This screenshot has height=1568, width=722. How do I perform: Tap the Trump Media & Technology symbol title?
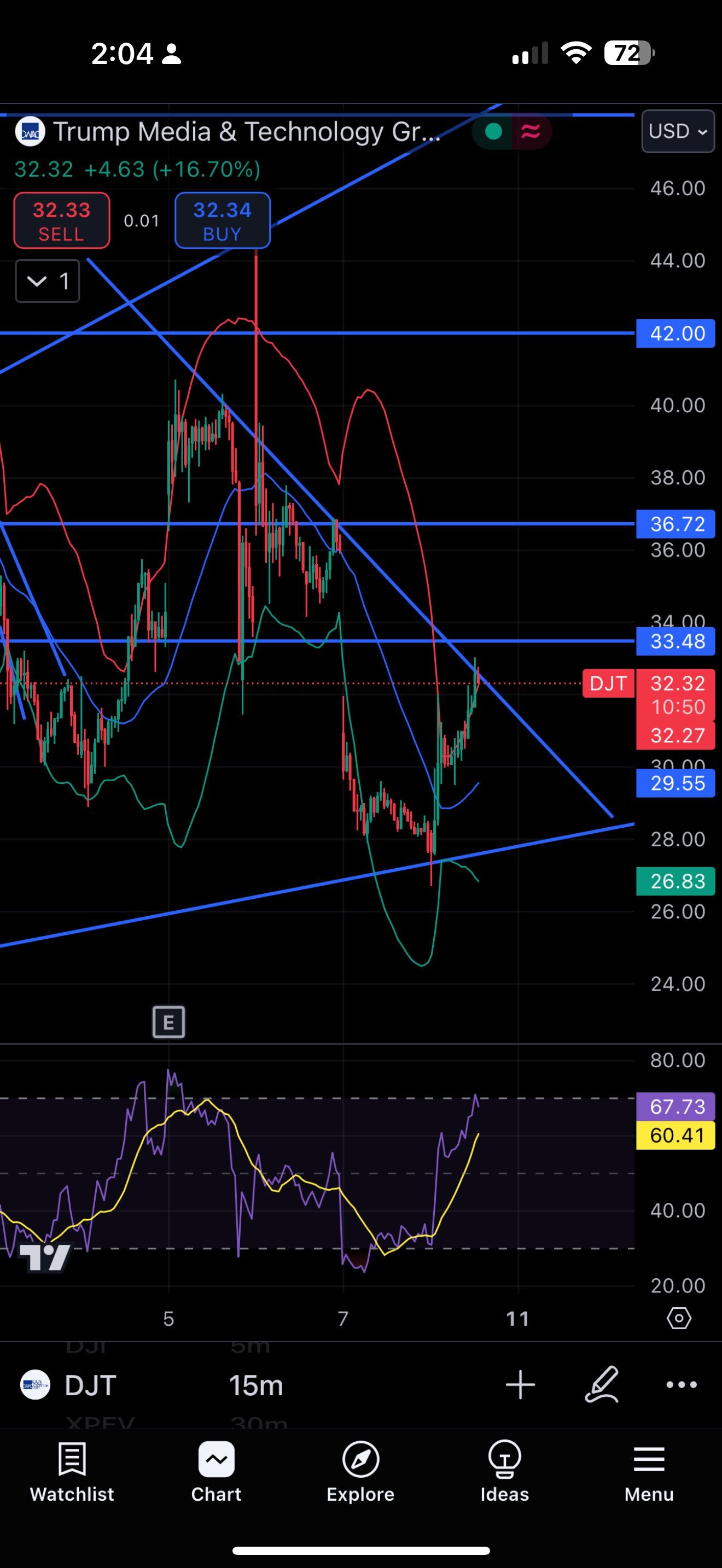coord(246,131)
